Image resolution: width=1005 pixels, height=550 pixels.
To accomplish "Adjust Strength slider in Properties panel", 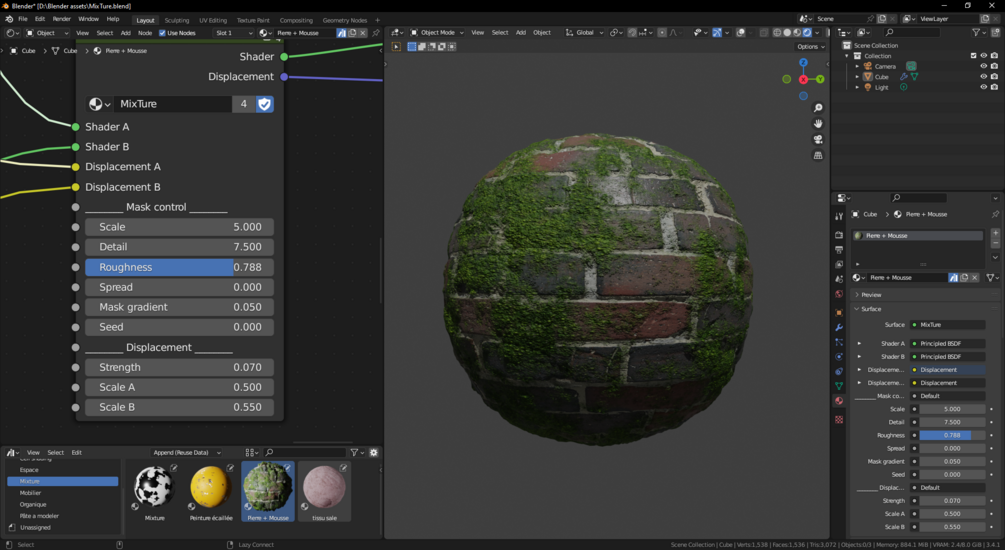I will (x=952, y=501).
